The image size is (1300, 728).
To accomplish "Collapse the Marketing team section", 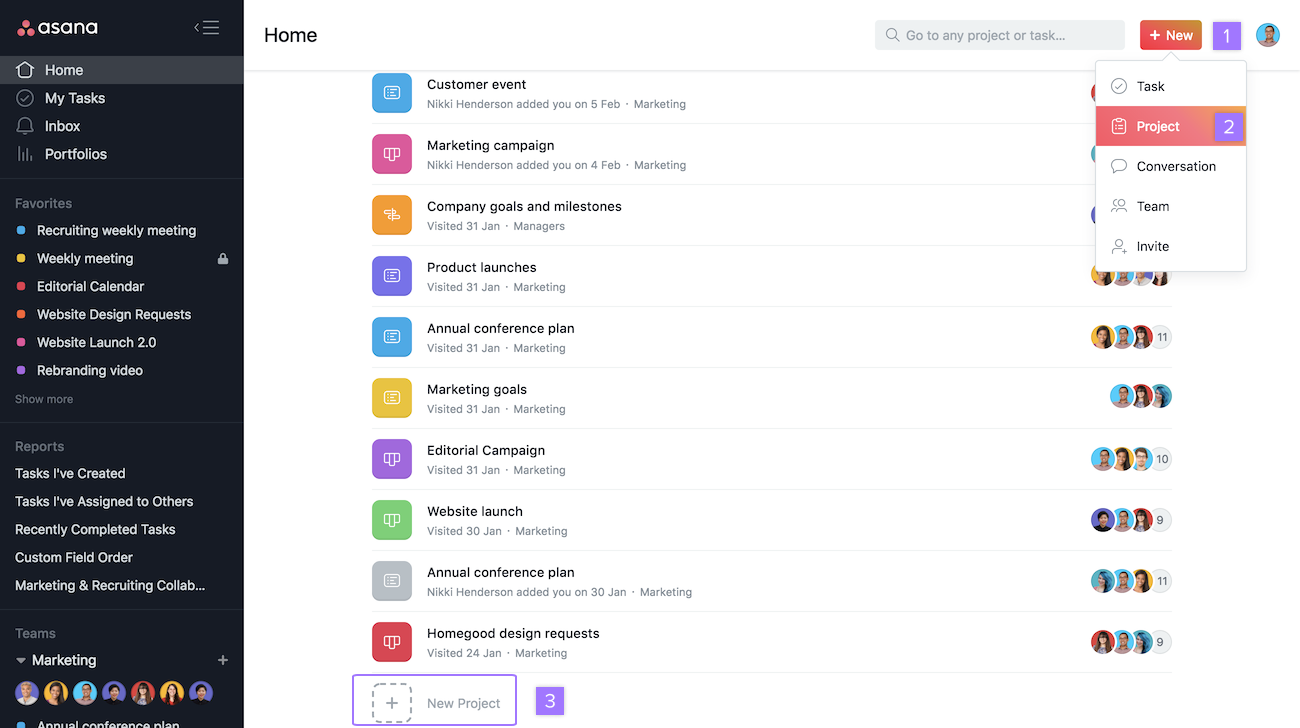I will click(x=22, y=660).
